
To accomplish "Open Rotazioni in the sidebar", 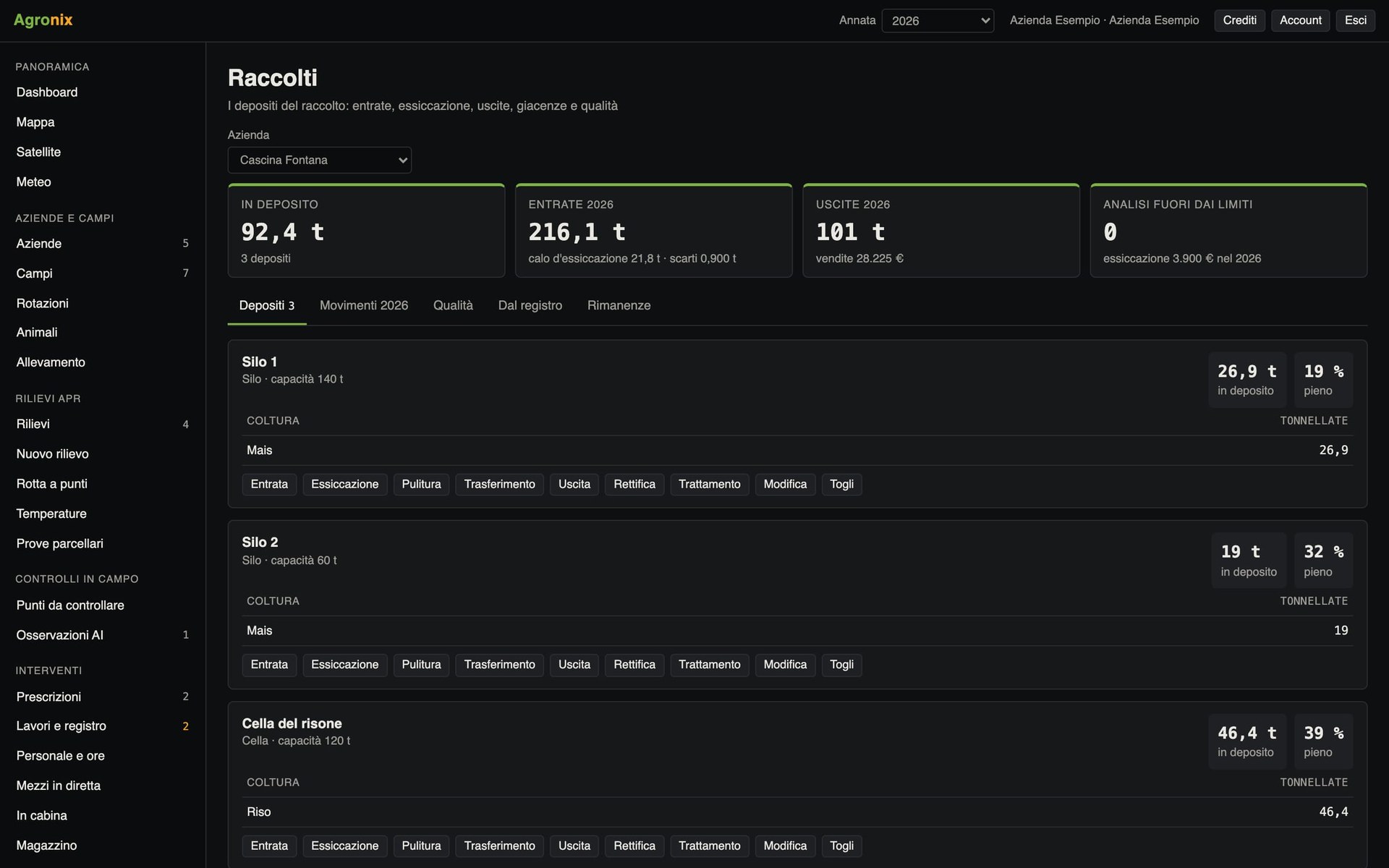I will tap(103, 303).
